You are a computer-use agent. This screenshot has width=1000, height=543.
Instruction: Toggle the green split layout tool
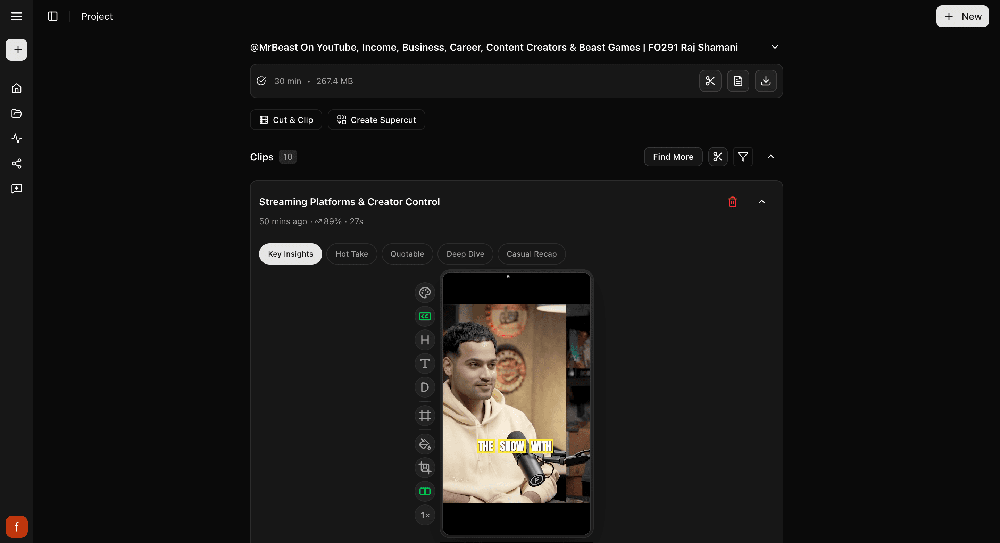[x=425, y=491]
